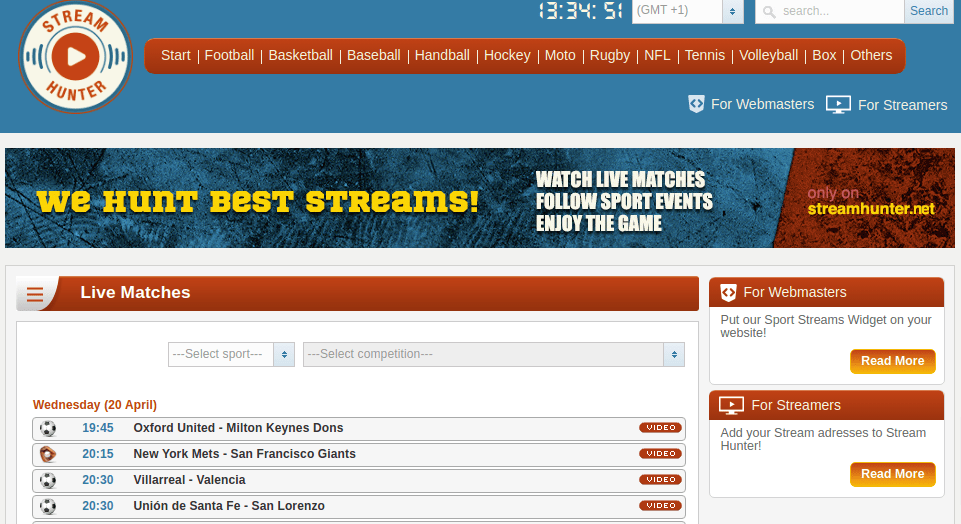Open the GMT +1 timezone dropdown
The height and width of the screenshot is (524, 961).
pos(687,11)
